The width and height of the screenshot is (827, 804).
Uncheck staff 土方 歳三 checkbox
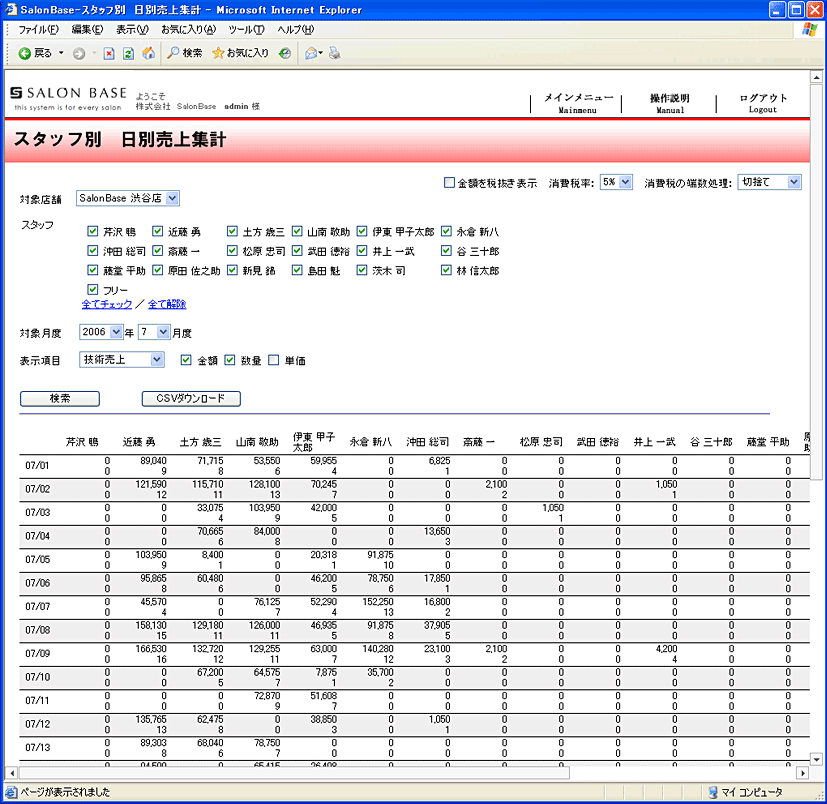coord(232,231)
